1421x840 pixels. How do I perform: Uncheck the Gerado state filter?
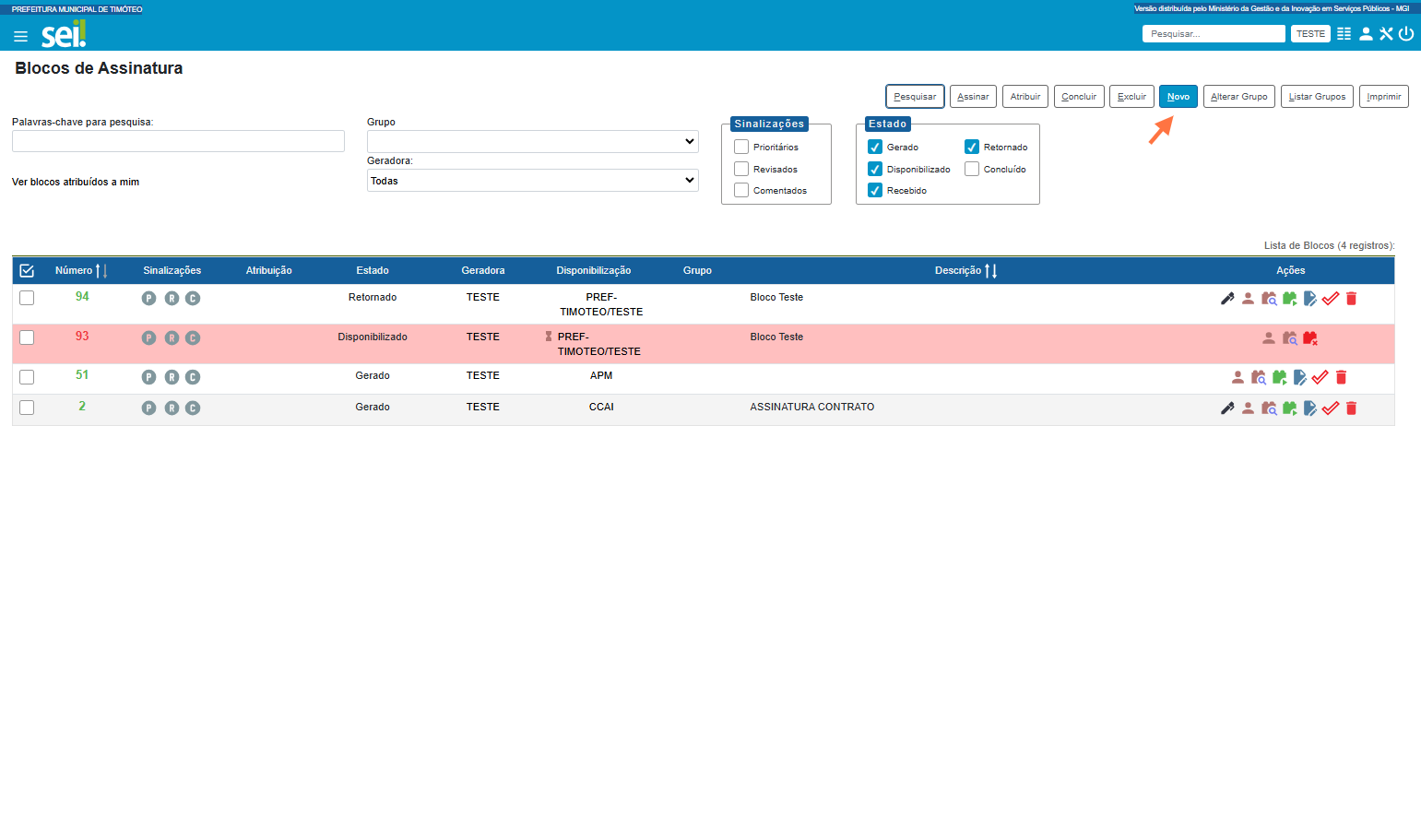tap(875, 147)
